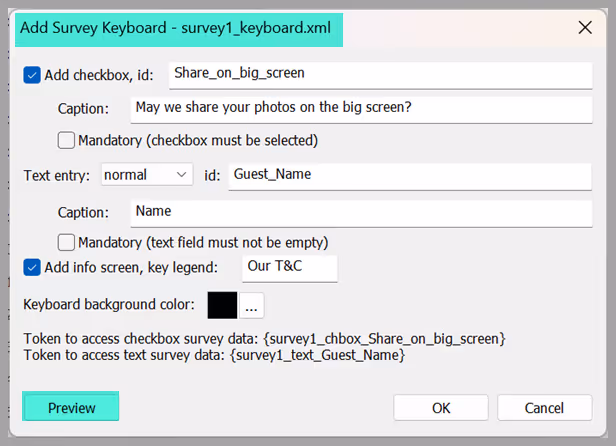
Task: Open color picker with the ellipsis button
Action: click(251, 305)
